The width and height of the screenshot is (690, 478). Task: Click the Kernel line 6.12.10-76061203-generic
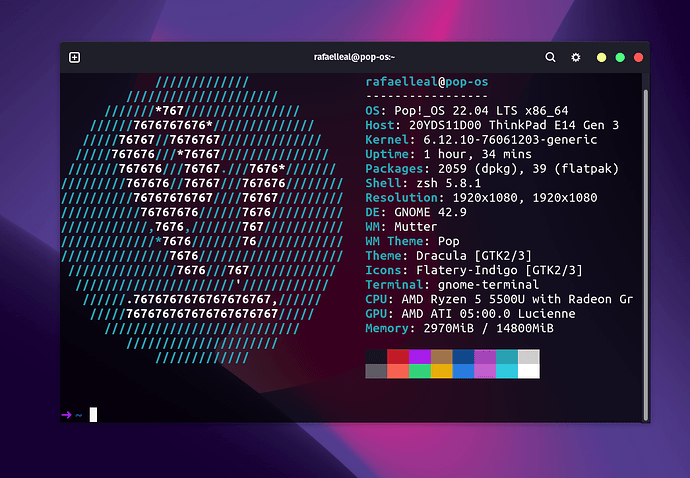pyautogui.click(x=481, y=140)
